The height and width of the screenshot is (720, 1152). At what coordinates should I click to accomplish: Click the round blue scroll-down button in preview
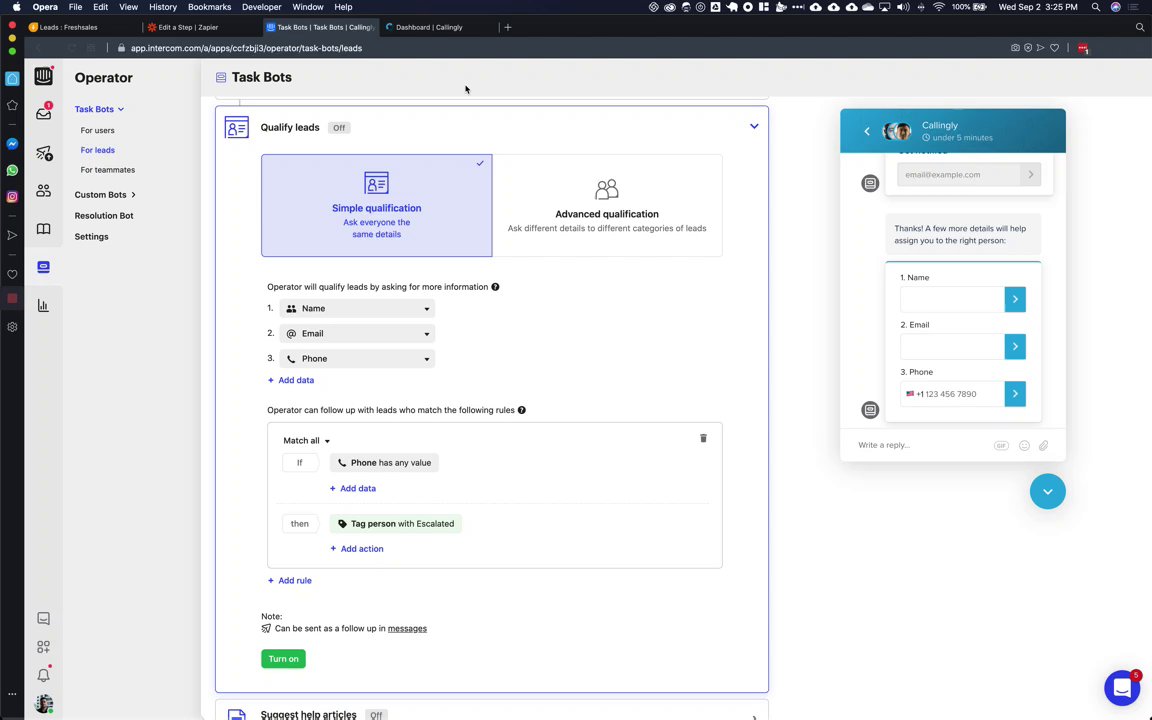coord(1048,492)
